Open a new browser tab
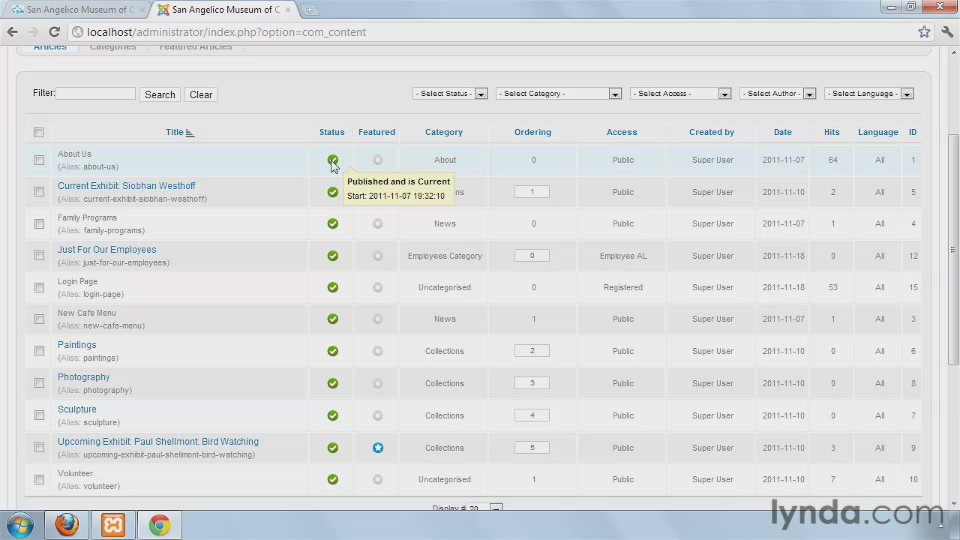This screenshot has width=960, height=540. 310,10
